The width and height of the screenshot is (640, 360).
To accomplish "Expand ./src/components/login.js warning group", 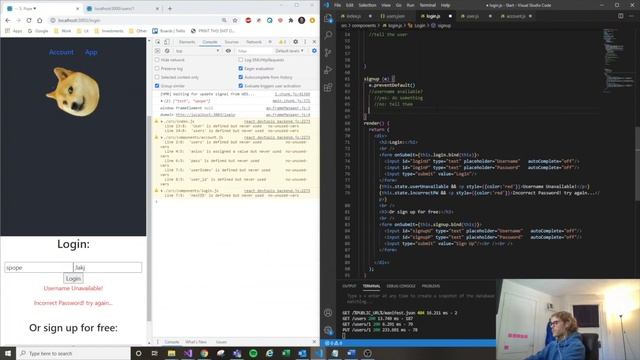I will (x=162, y=191).
